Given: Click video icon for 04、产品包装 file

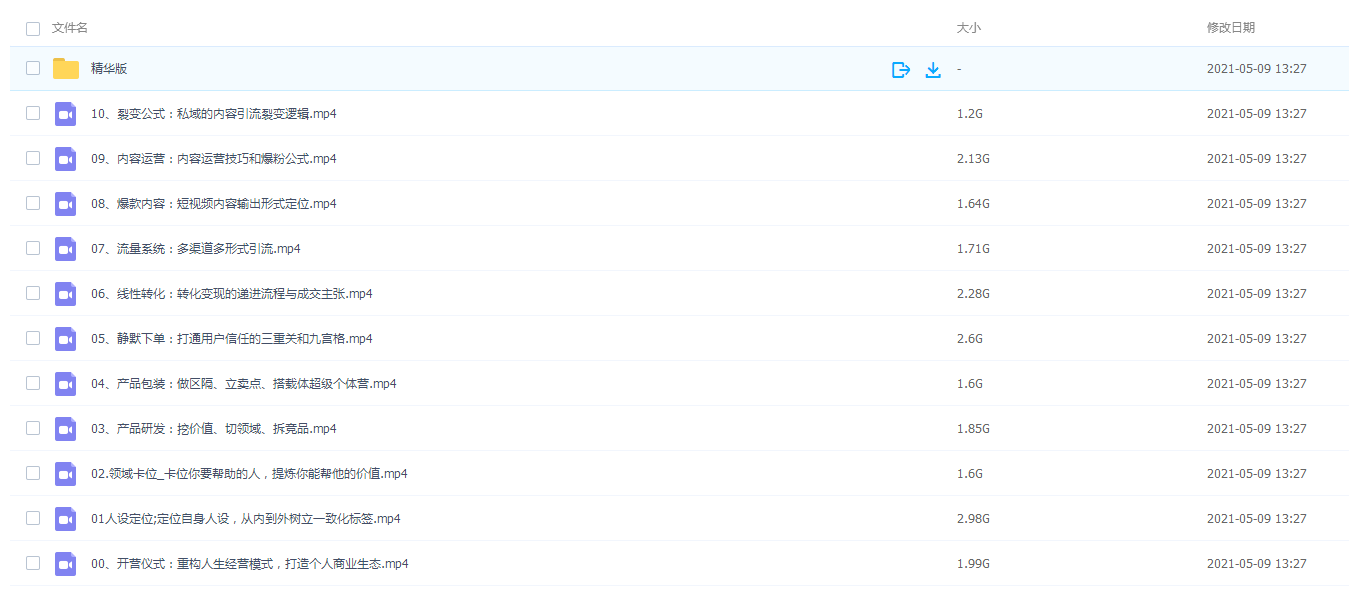Looking at the screenshot, I should [x=66, y=384].
